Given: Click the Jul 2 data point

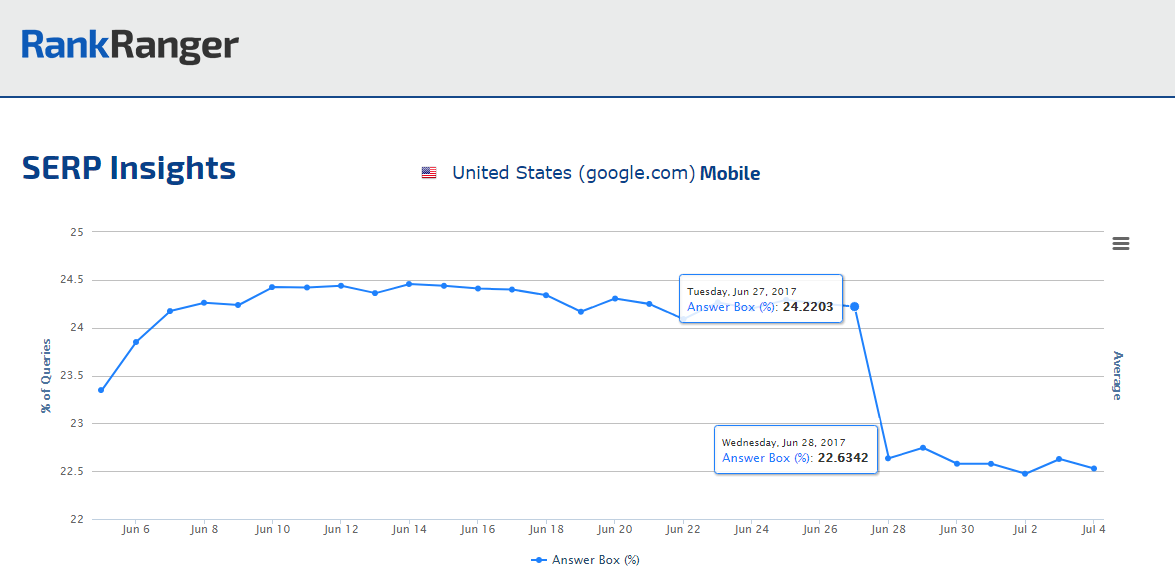Looking at the screenshot, I should coord(1025,473).
